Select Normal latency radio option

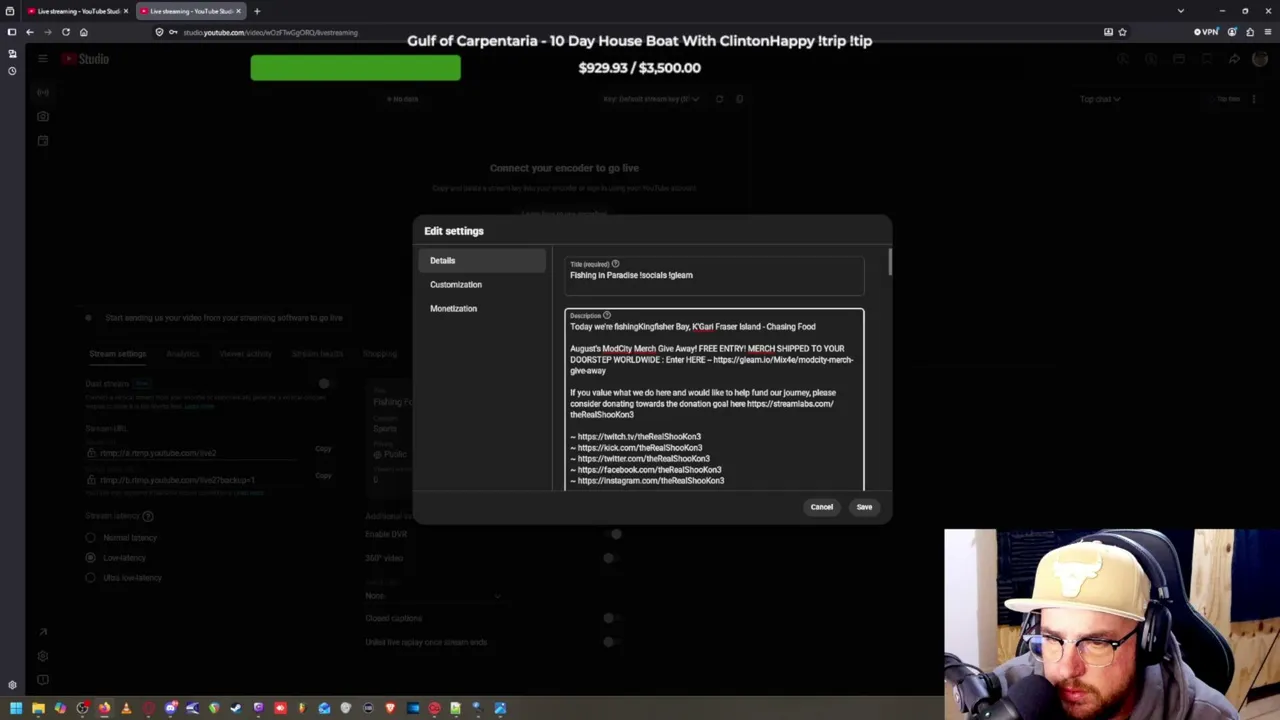(x=91, y=538)
